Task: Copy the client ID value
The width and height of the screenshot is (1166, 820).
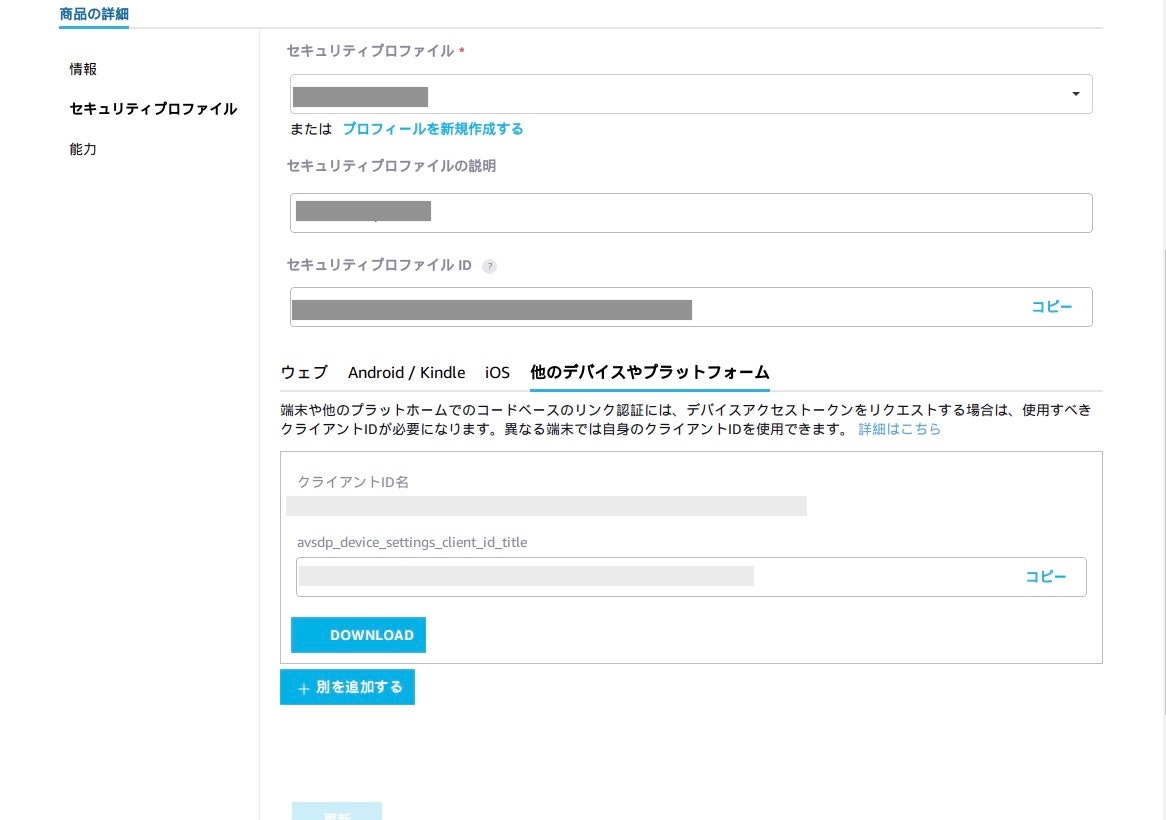Action: [1046, 577]
